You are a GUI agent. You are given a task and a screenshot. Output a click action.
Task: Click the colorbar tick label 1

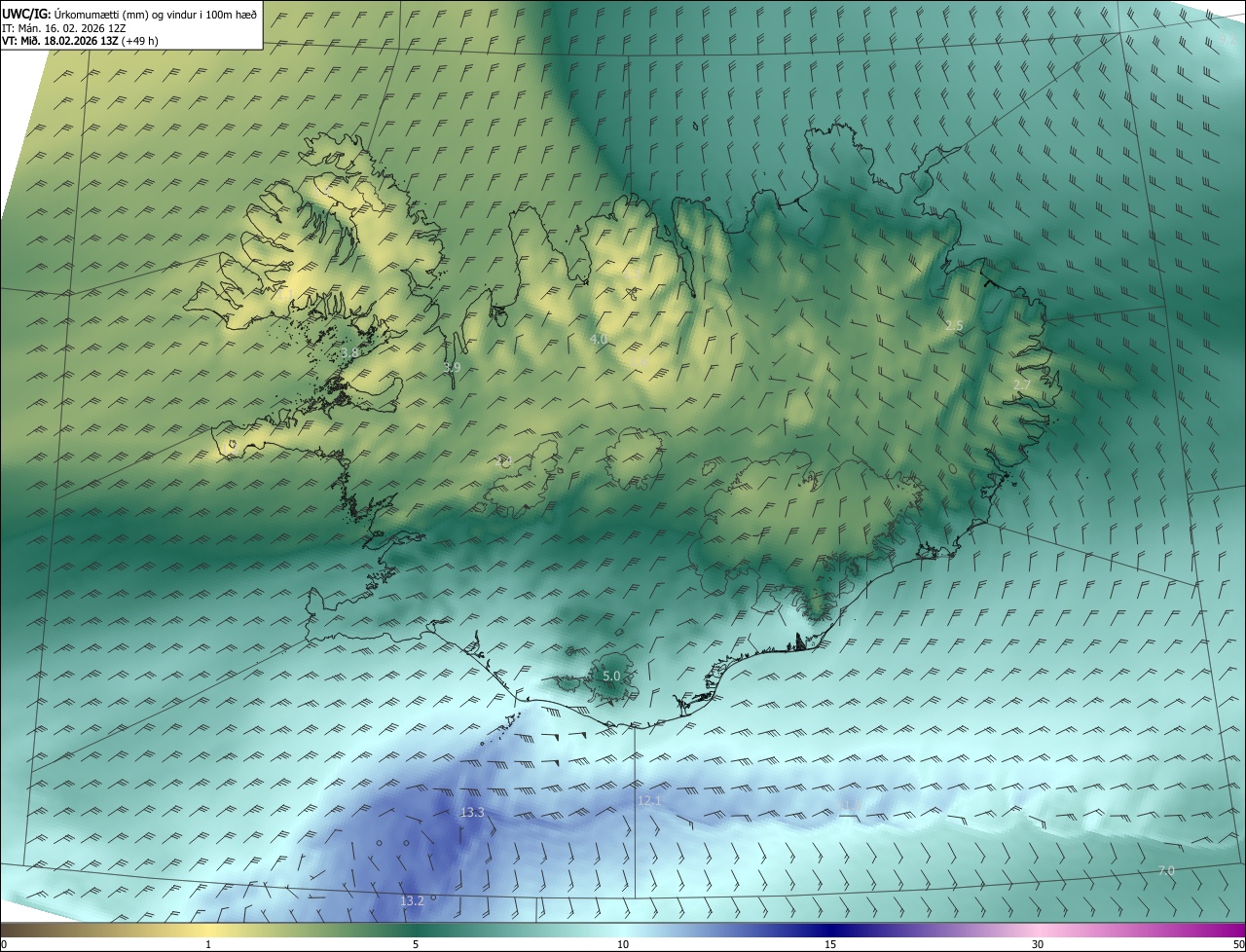(208, 944)
